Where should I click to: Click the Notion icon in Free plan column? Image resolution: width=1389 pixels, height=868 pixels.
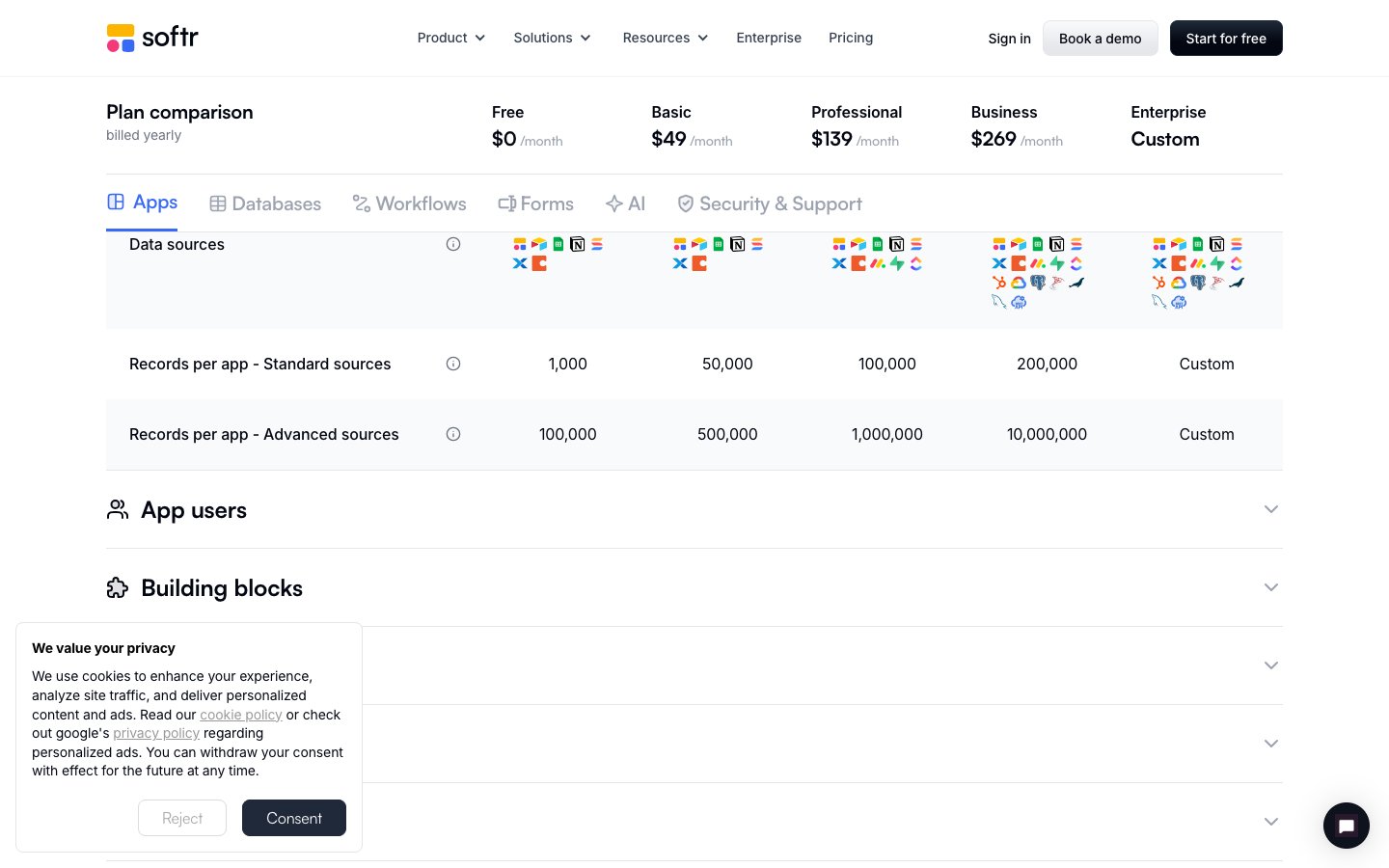tap(577, 244)
